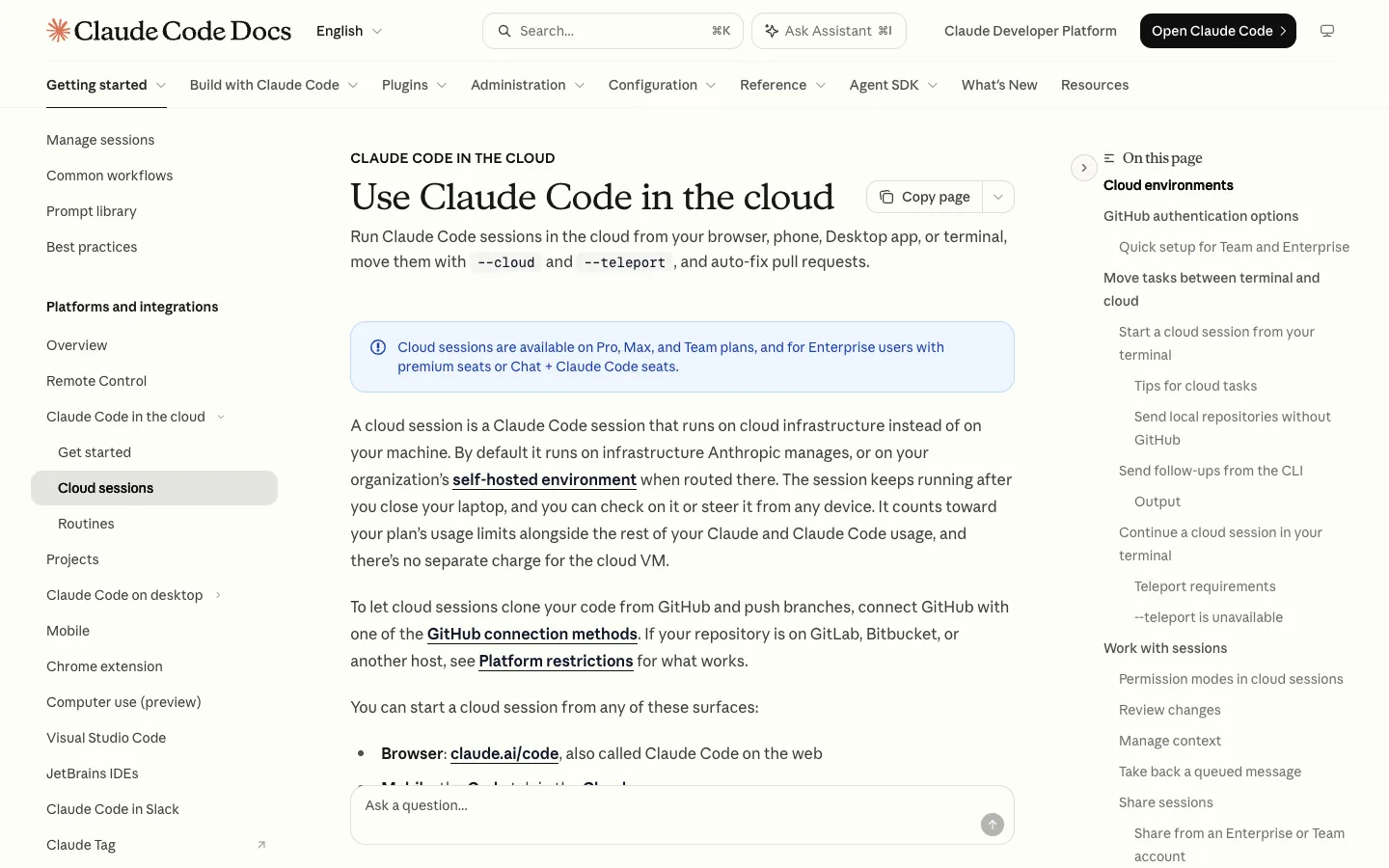Open GitHub connection methods link
This screenshot has height=868, width=1389.
(532, 634)
